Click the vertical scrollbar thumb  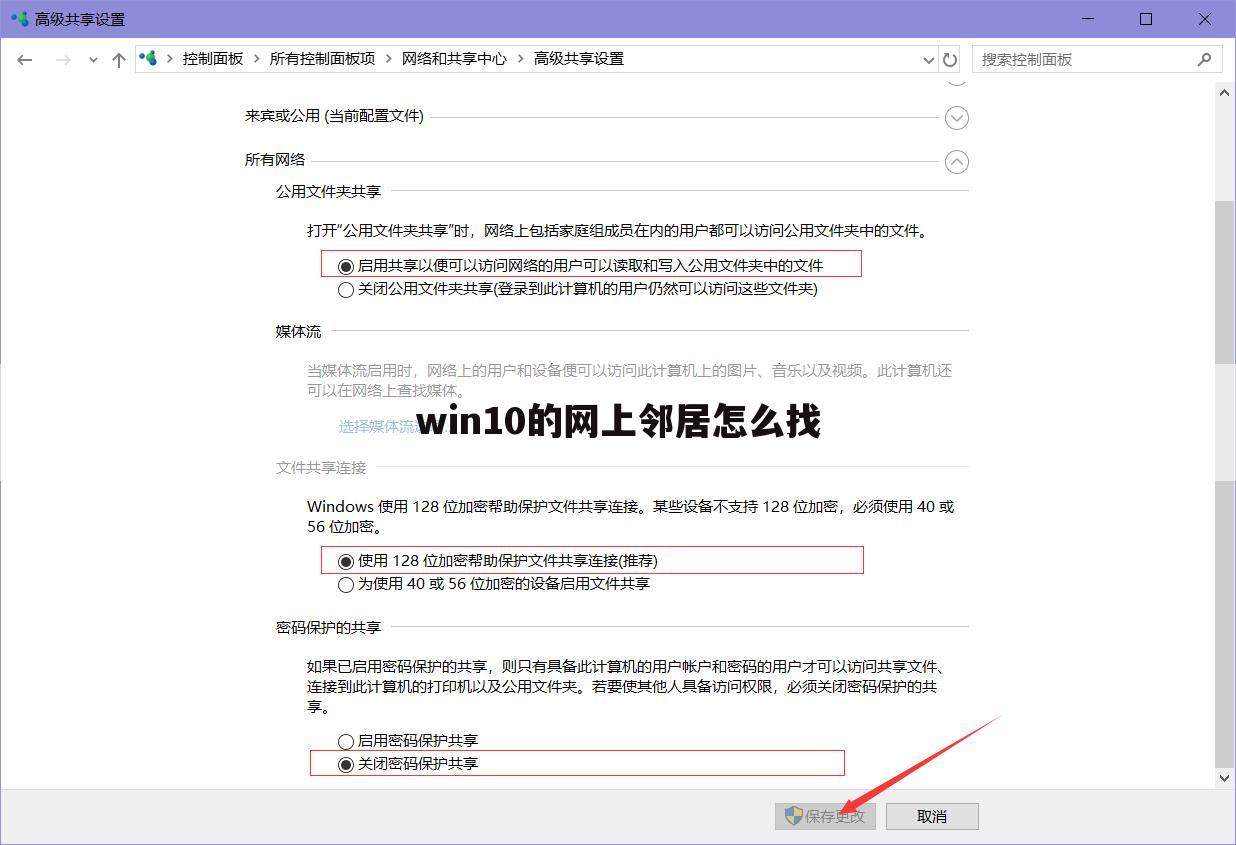pyautogui.click(x=1224, y=482)
